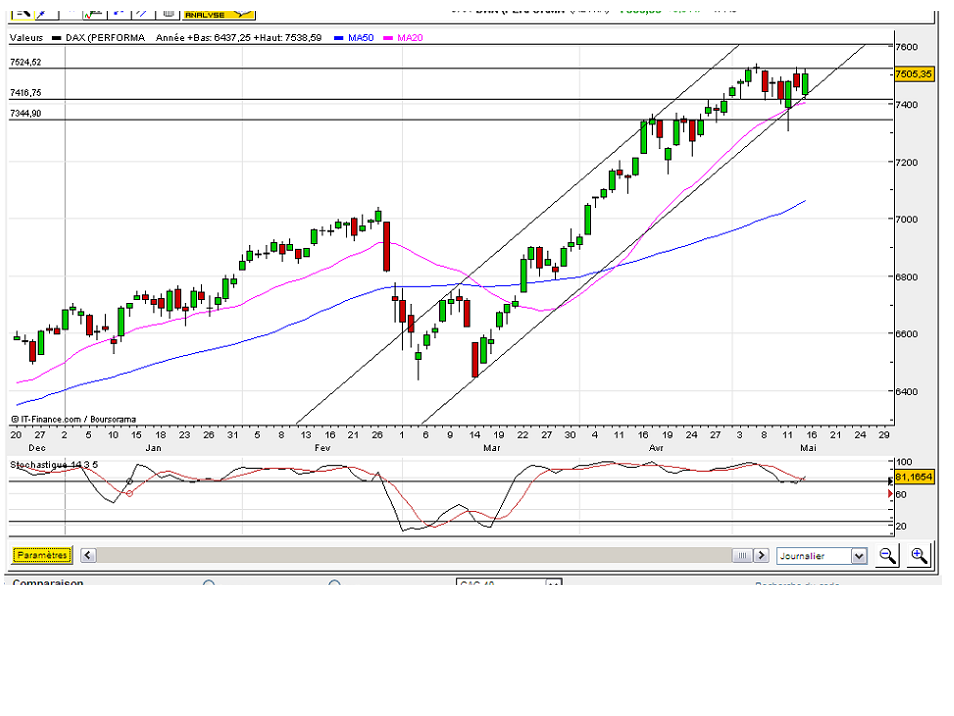954x716 pixels.
Task: Grab the horizontal scrollbar thumb
Action: (x=742, y=555)
